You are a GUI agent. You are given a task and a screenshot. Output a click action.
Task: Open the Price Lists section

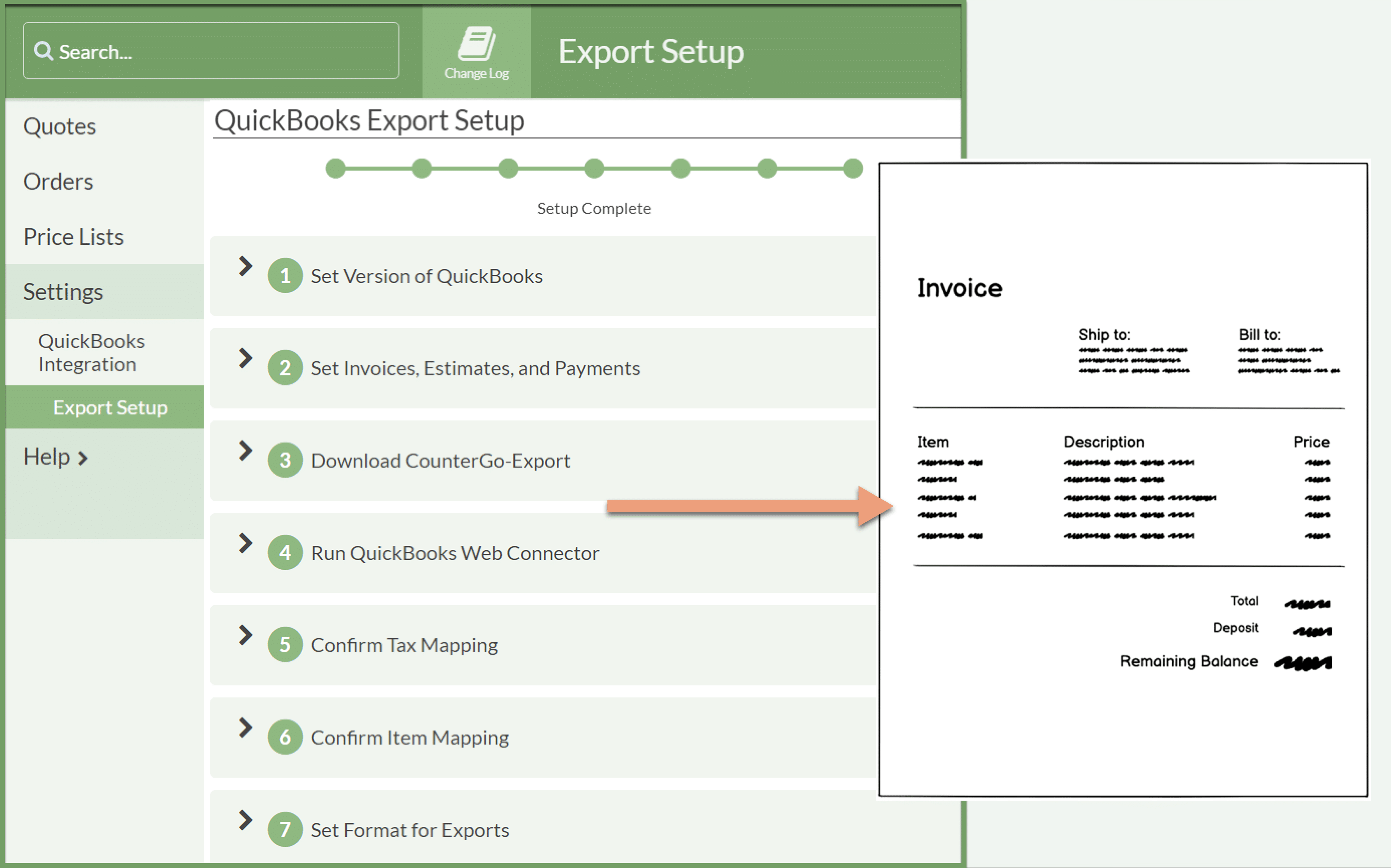(x=73, y=236)
